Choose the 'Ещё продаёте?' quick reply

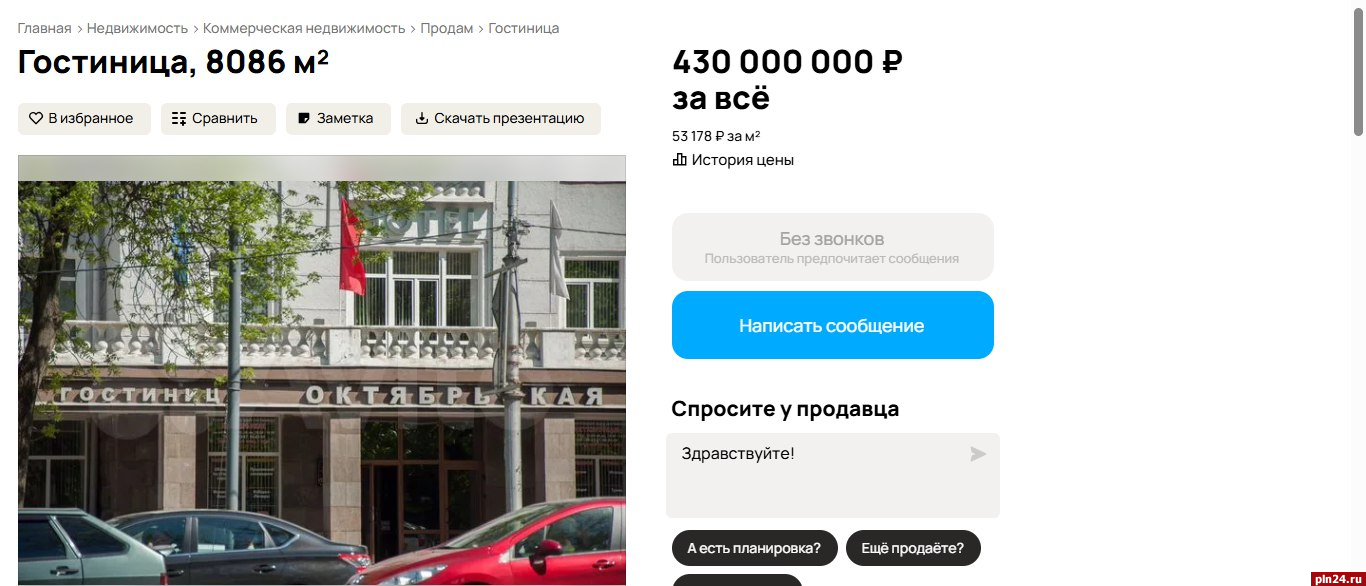(x=913, y=548)
